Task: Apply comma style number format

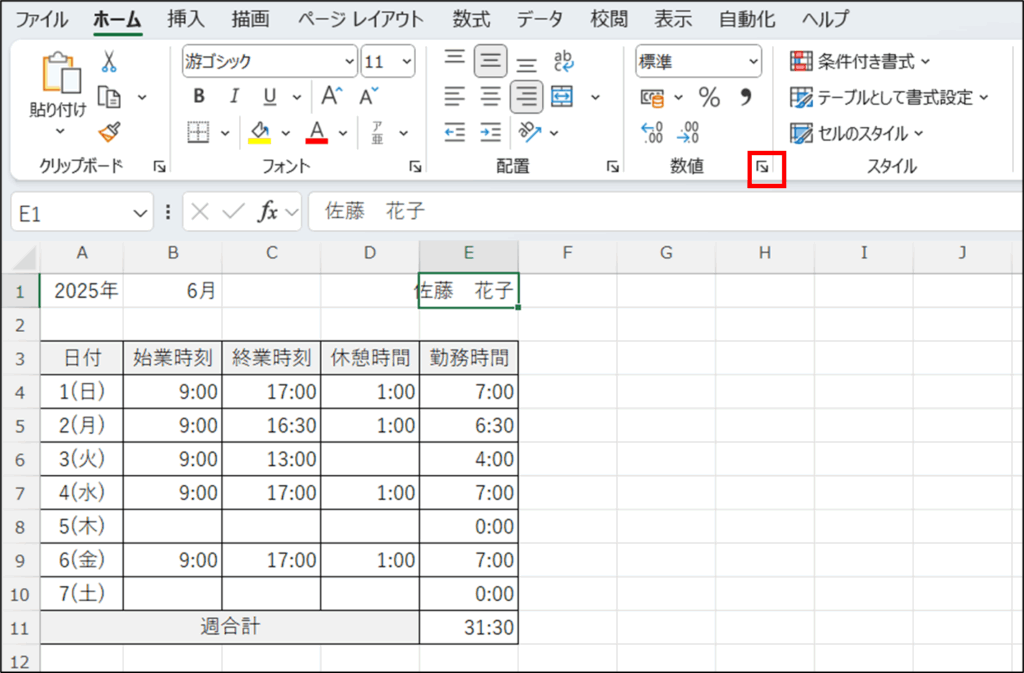Action: point(745,97)
